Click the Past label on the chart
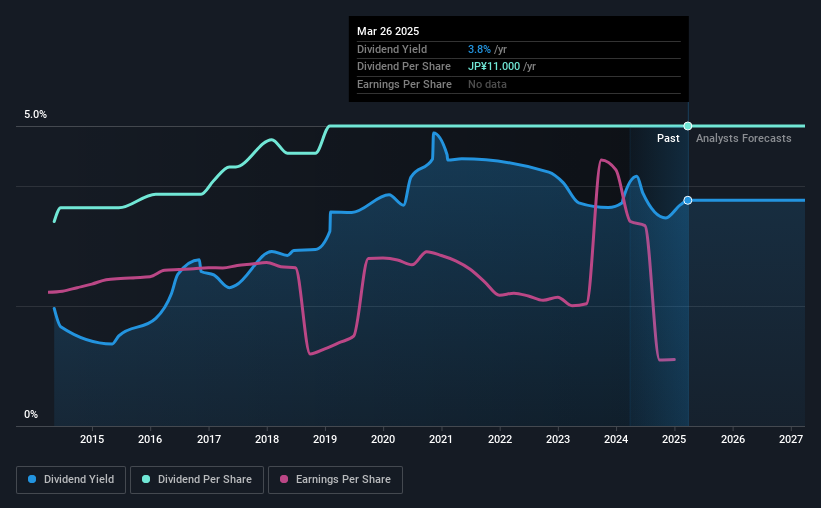Image resolution: width=821 pixels, height=508 pixels. [x=668, y=138]
